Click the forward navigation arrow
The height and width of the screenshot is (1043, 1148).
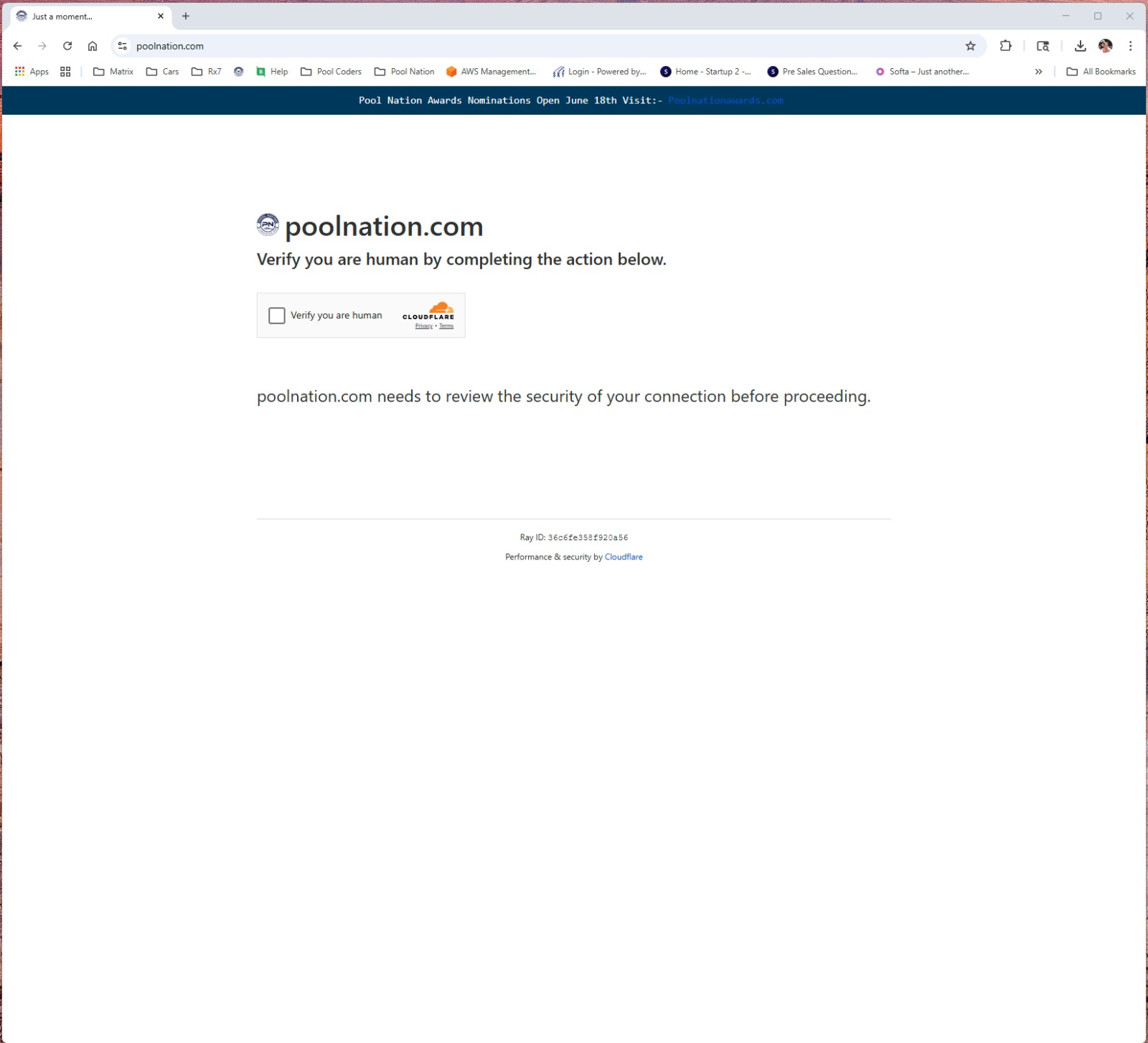click(x=42, y=46)
